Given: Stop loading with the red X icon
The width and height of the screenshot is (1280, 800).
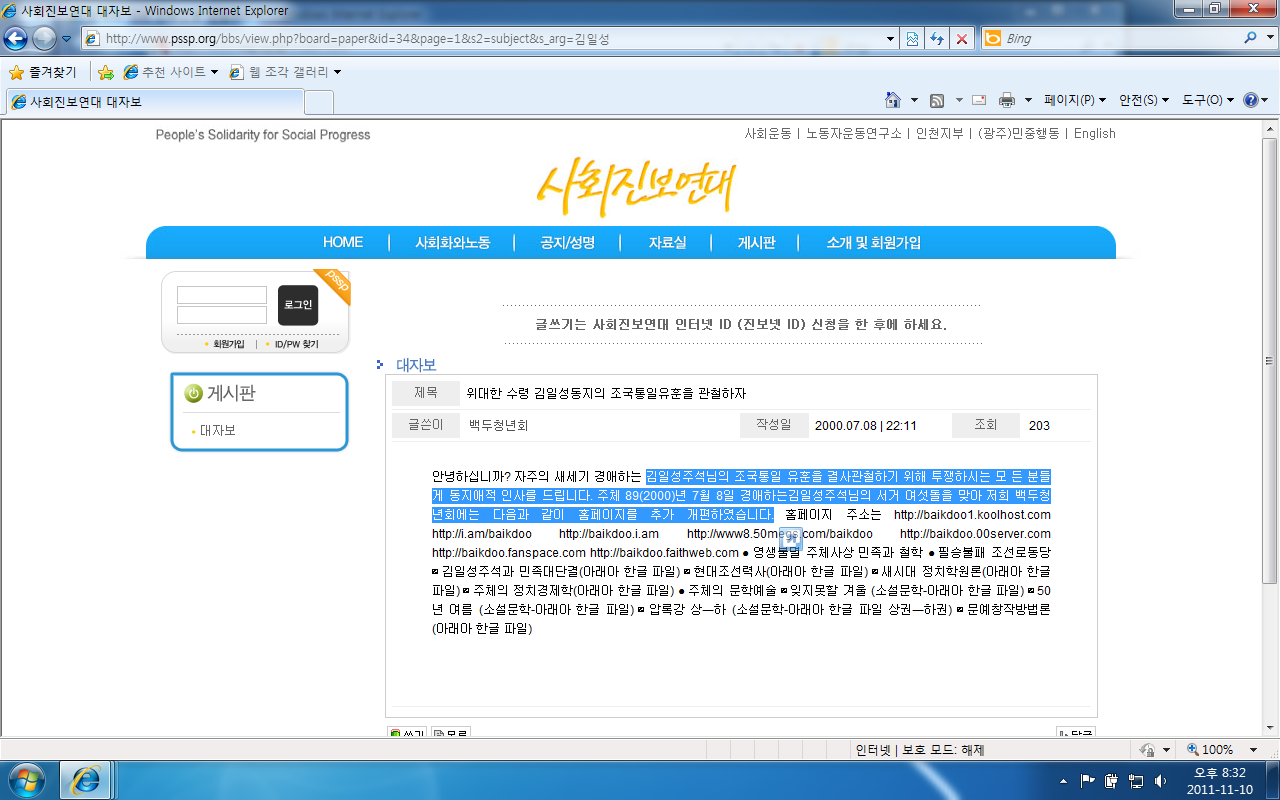Looking at the screenshot, I should click(962, 39).
